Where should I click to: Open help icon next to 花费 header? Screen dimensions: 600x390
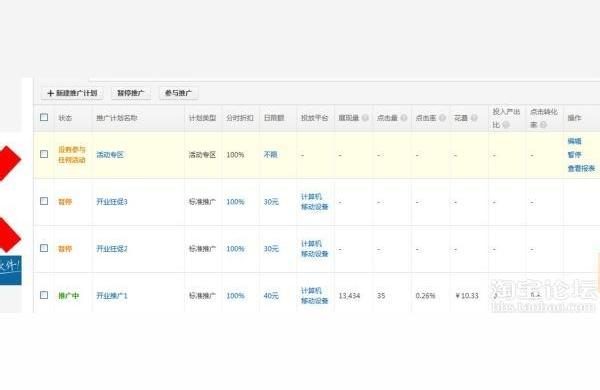tap(474, 118)
